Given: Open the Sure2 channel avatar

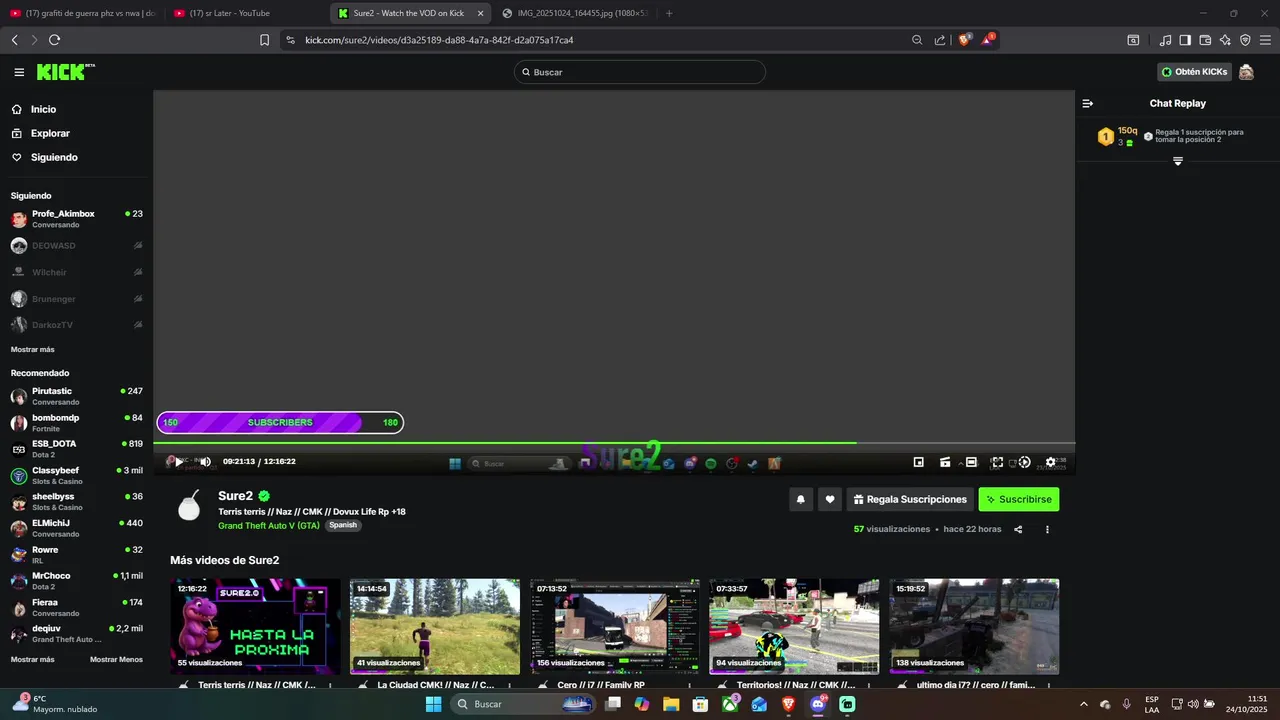Looking at the screenshot, I should [189, 505].
